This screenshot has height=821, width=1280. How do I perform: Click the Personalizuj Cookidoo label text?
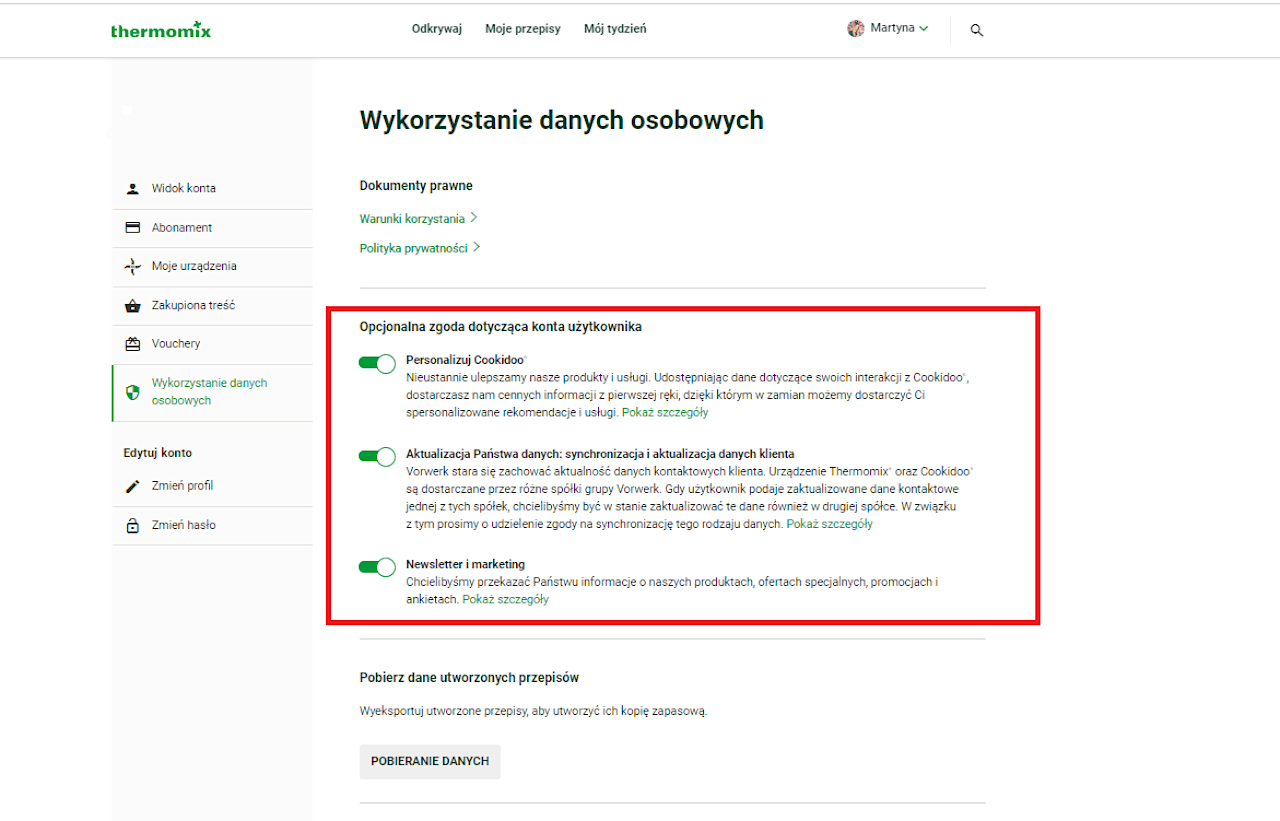pyautogui.click(x=467, y=359)
